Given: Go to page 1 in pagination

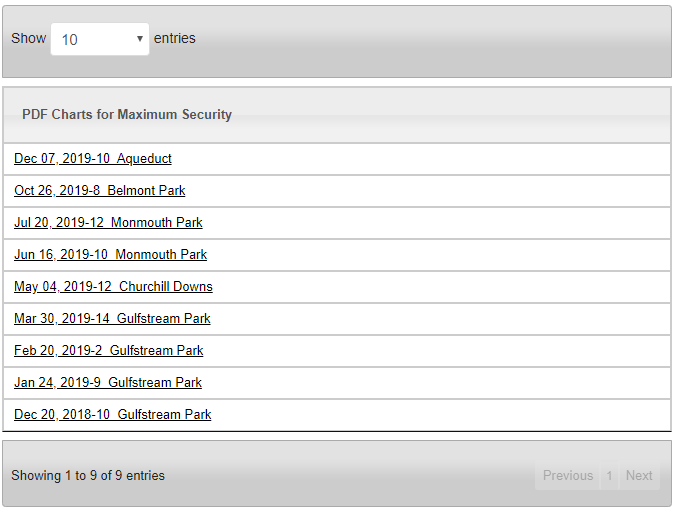Looking at the screenshot, I should tap(609, 476).
